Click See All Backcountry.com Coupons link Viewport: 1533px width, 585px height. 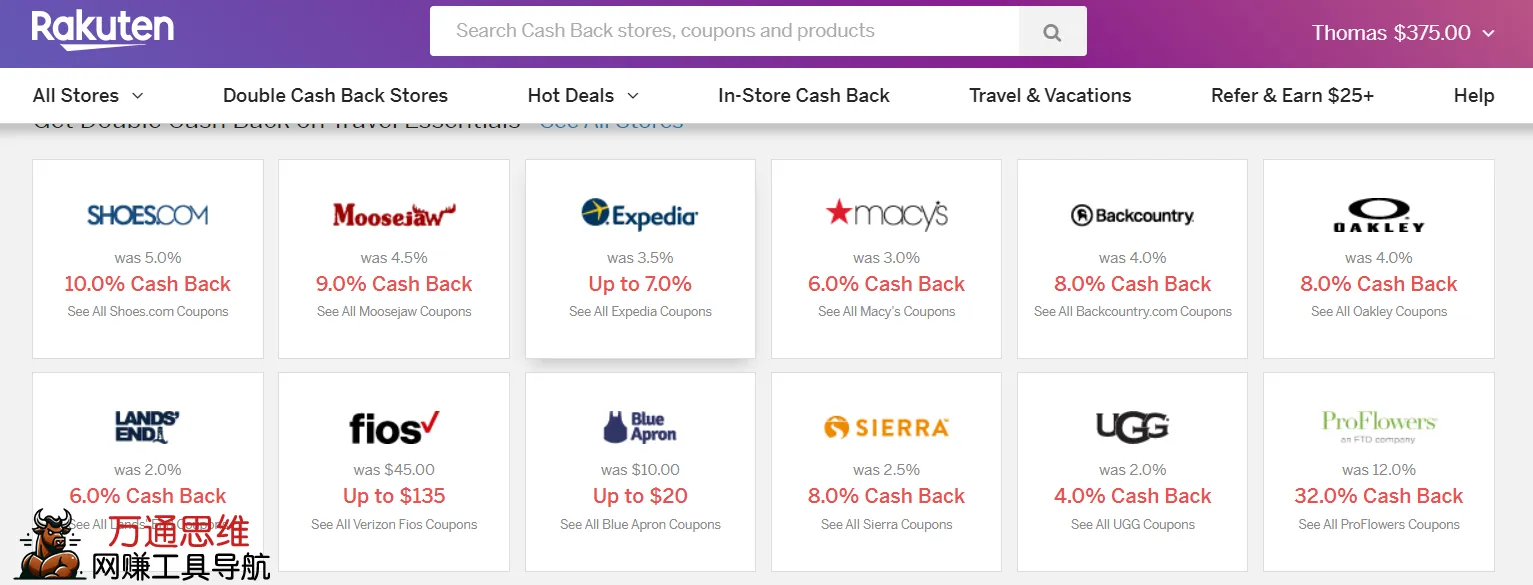click(x=1132, y=312)
